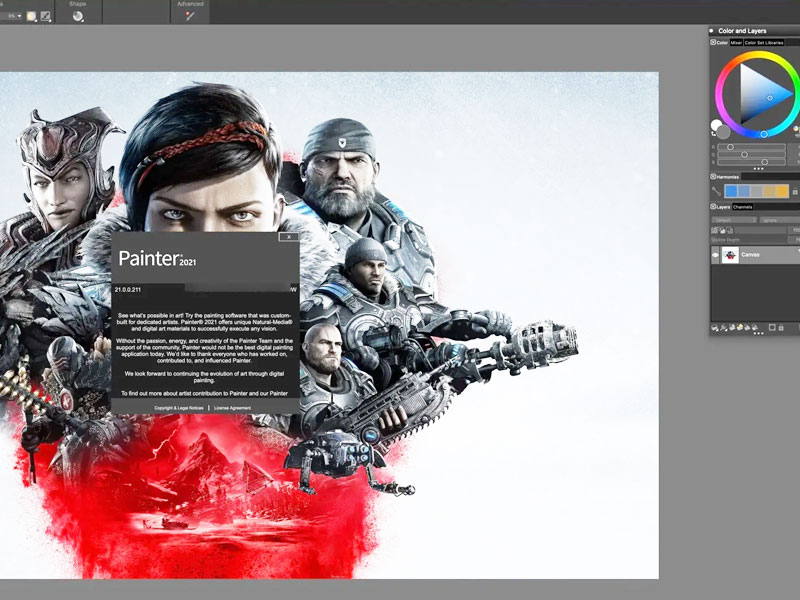The height and width of the screenshot is (600, 800).
Task: Click the small color wheel mode icon
Action: pyautogui.click(x=796, y=129)
